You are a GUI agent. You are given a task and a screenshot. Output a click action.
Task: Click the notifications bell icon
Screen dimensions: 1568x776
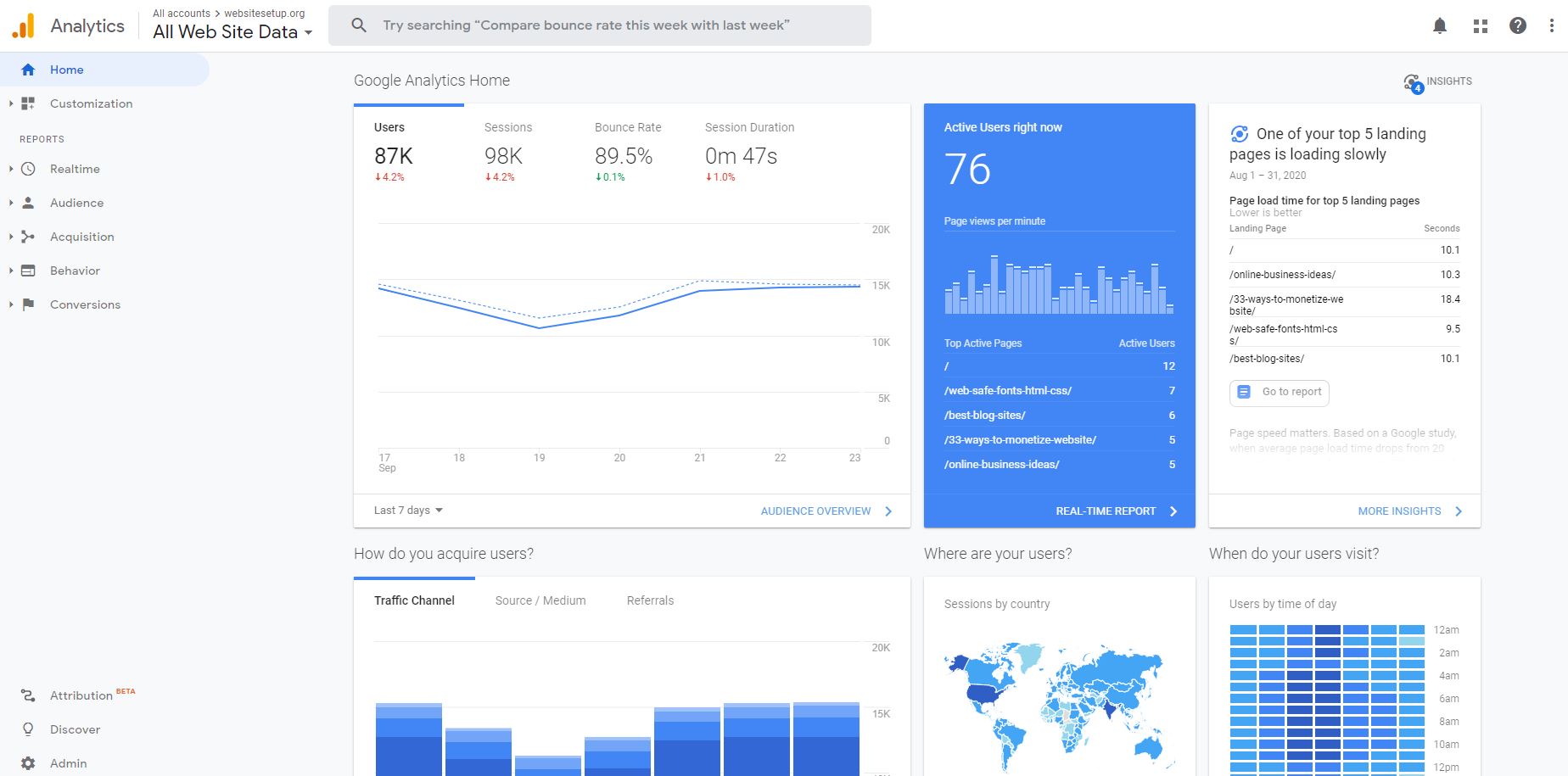[x=1440, y=25]
